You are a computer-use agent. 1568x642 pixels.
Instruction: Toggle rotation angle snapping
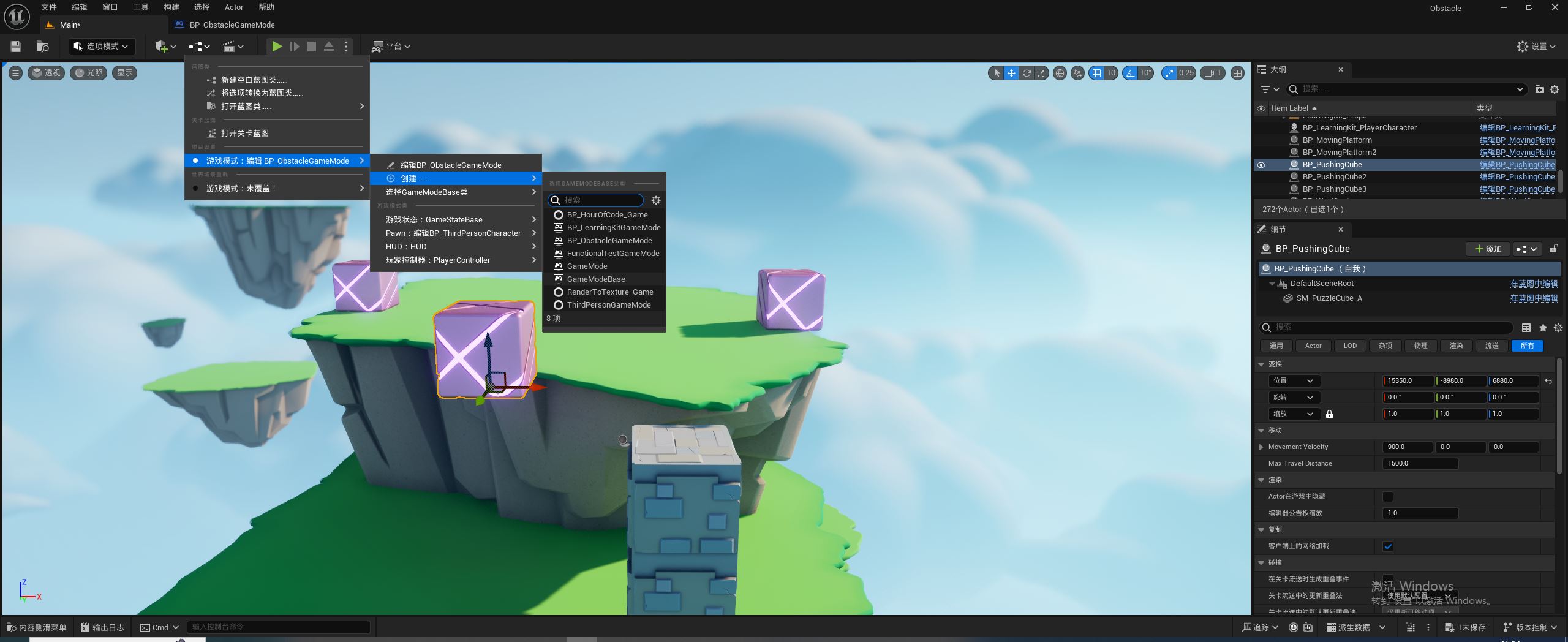pos(1130,73)
